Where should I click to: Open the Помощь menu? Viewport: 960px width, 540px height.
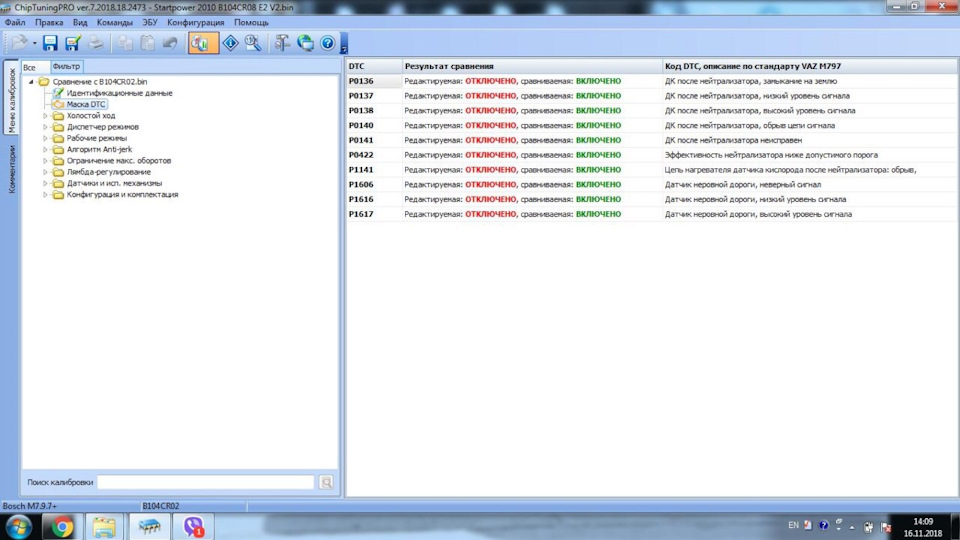click(252, 22)
